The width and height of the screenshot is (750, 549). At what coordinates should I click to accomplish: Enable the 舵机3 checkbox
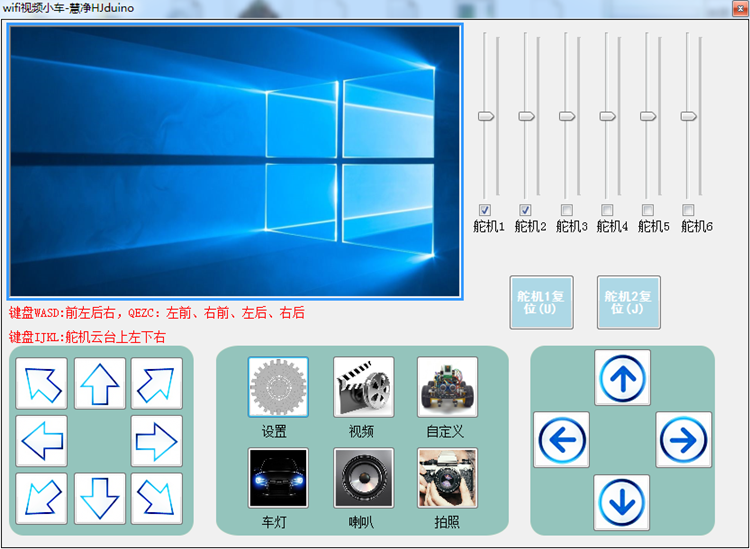coord(566,210)
